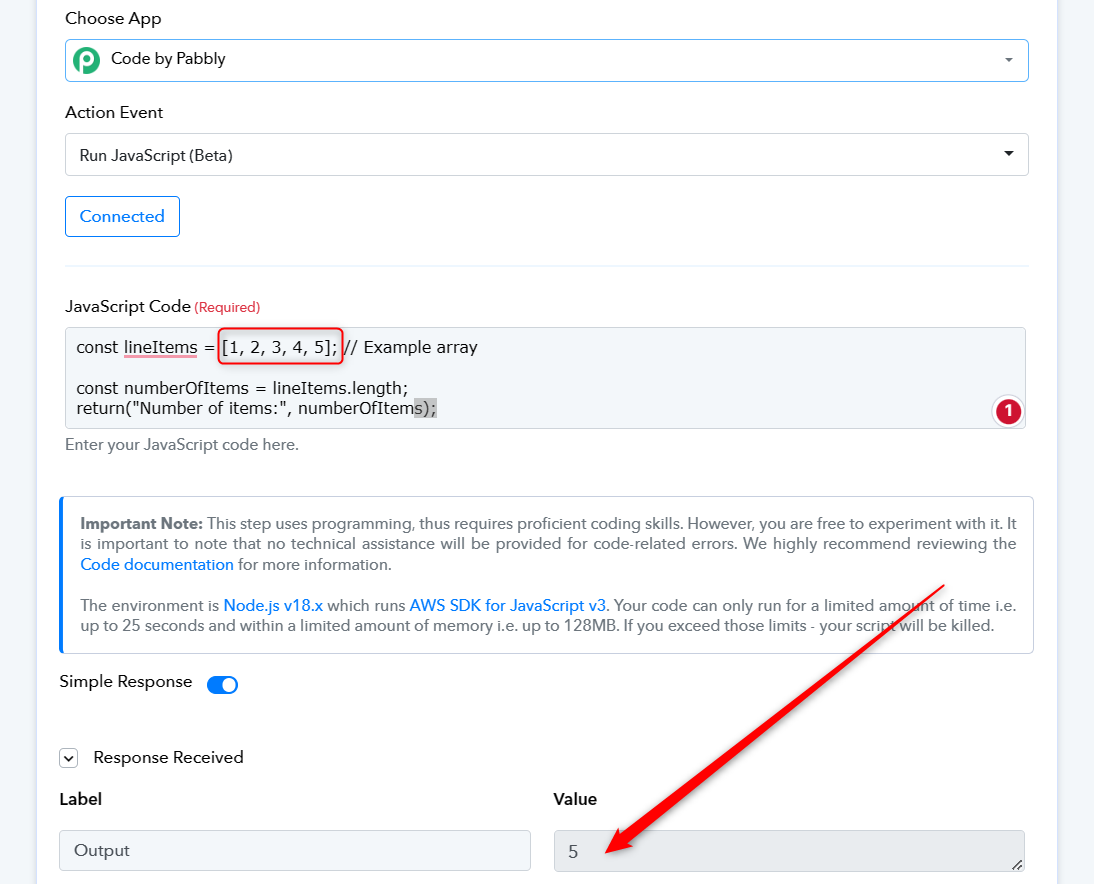
Task: Click the Connected button
Action: click(x=122, y=216)
